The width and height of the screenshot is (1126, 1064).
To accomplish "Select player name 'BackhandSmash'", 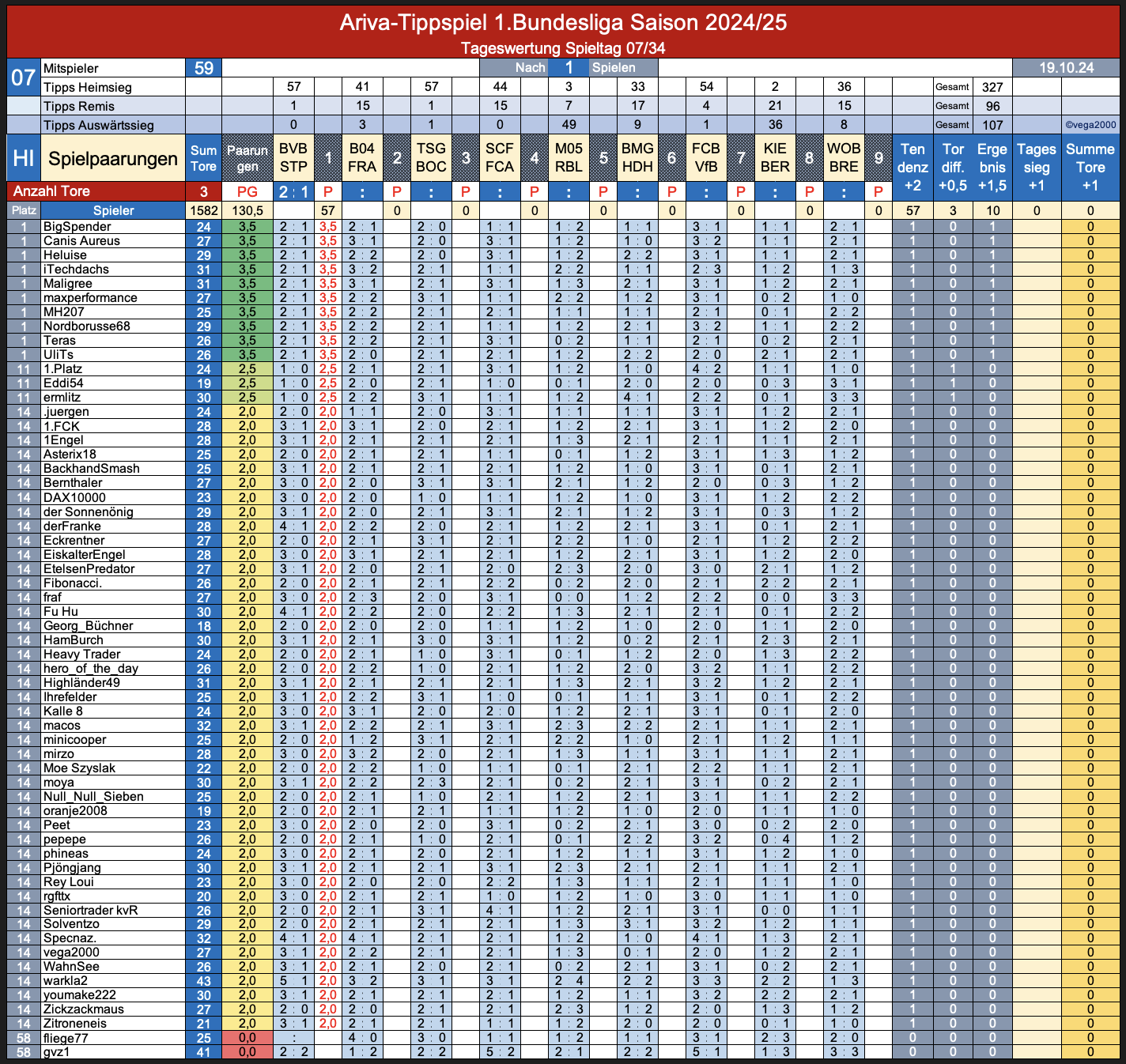I will coord(91,469).
